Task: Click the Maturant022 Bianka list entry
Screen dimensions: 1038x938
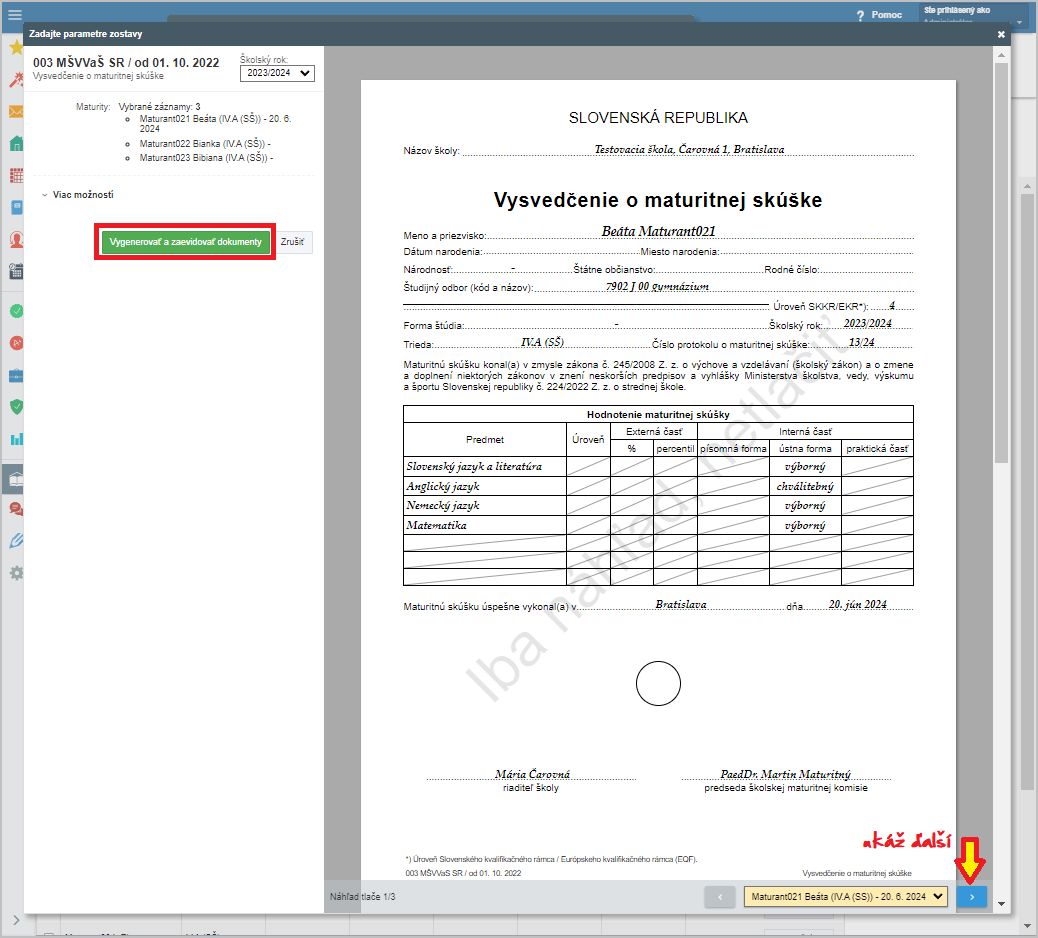Action: pyautogui.click(x=205, y=144)
